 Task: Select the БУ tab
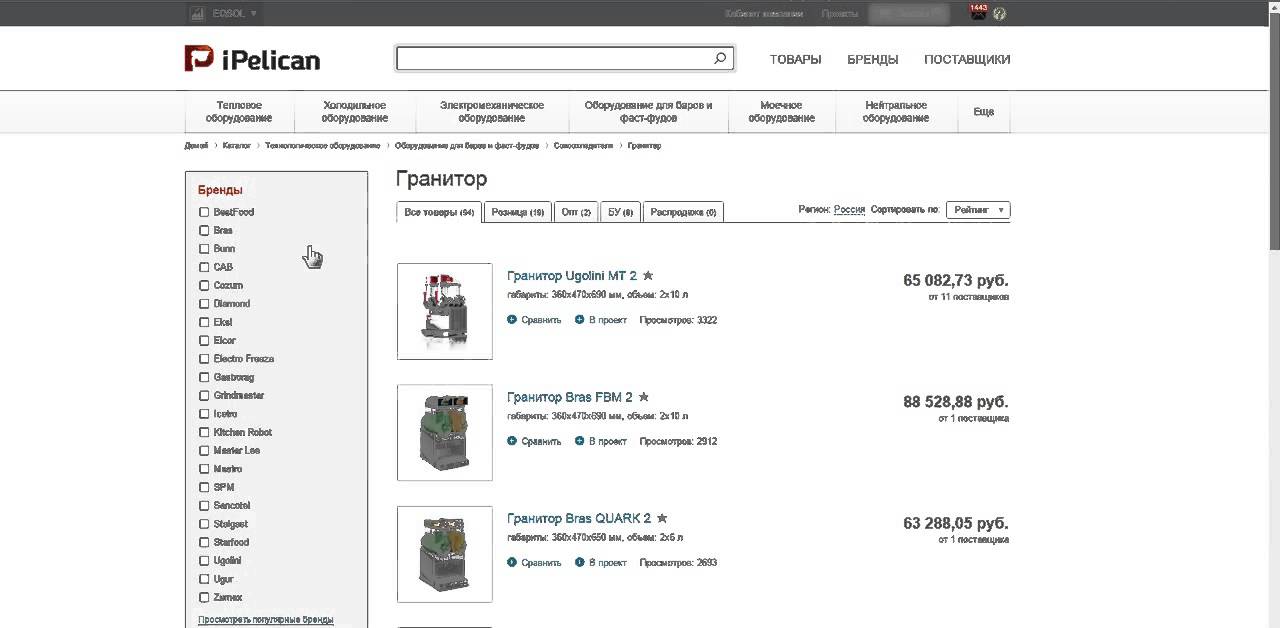[x=620, y=212]
